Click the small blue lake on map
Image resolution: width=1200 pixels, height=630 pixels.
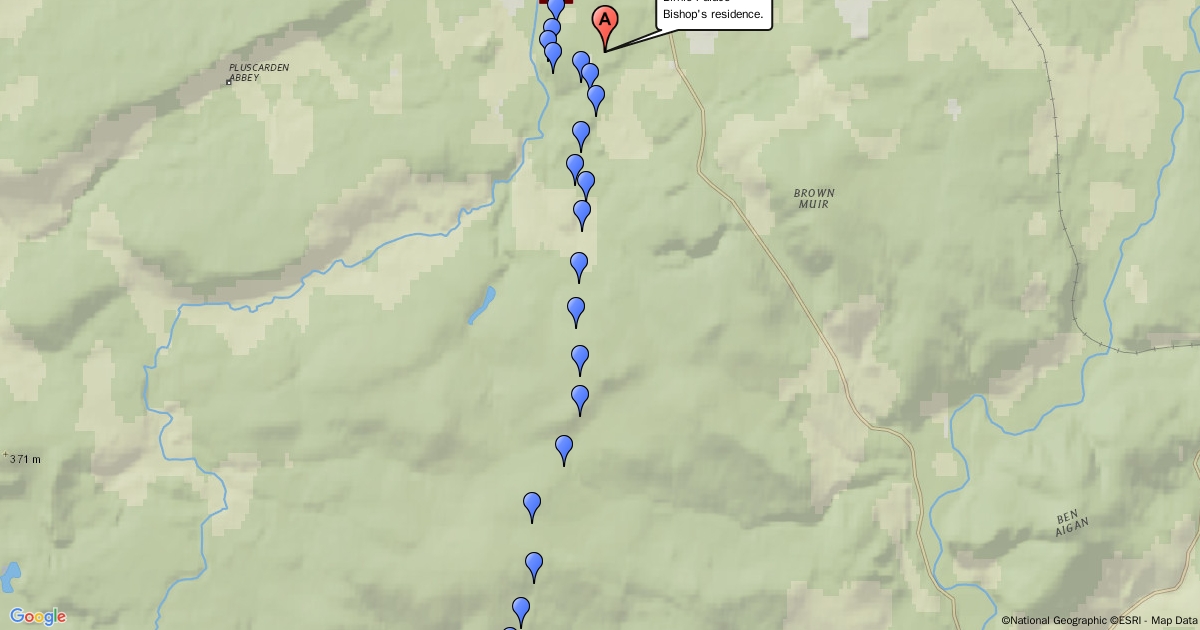point(482,305)
